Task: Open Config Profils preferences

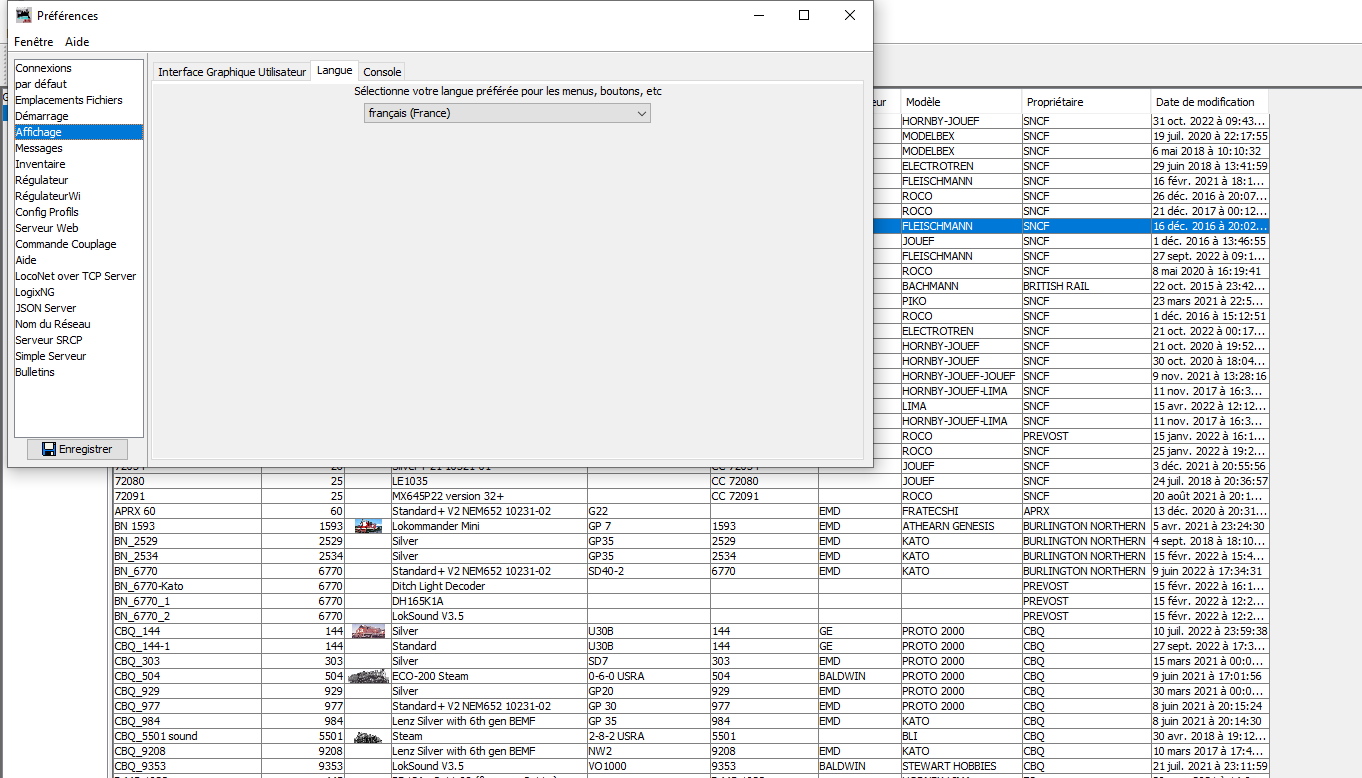Action: [78, 212]
